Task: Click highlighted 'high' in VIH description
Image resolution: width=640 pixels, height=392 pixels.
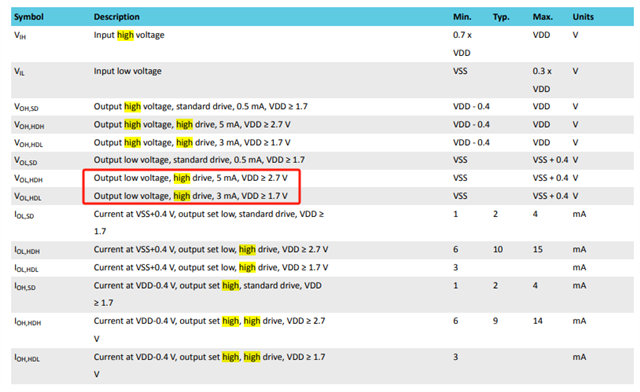Action: [125, 35]
